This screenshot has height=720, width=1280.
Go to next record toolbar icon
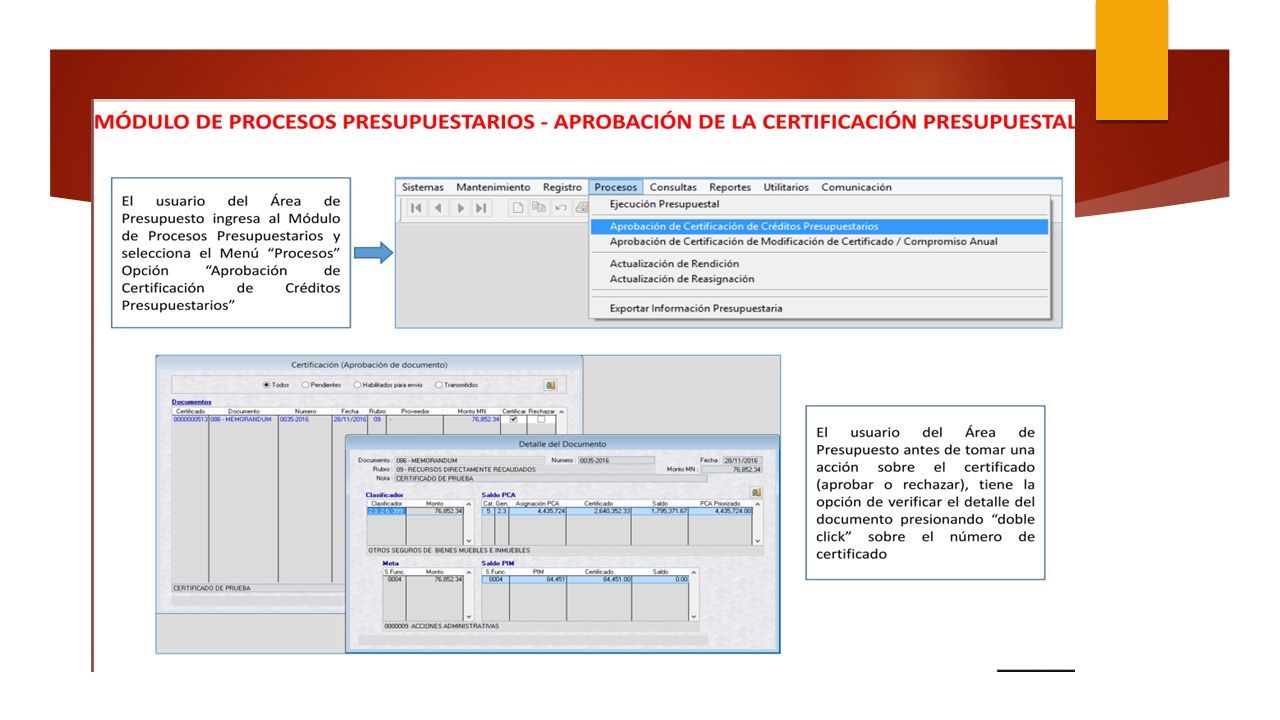pos(461,208)
